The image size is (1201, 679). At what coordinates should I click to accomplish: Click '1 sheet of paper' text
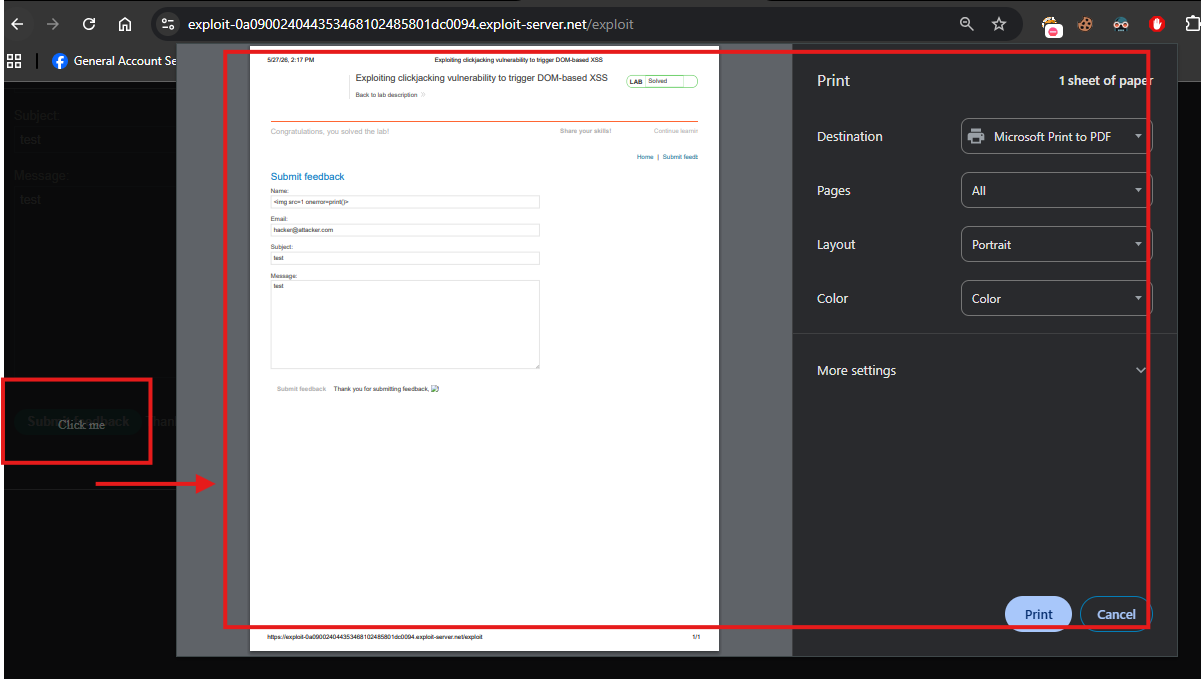(x=1105, y=81)
